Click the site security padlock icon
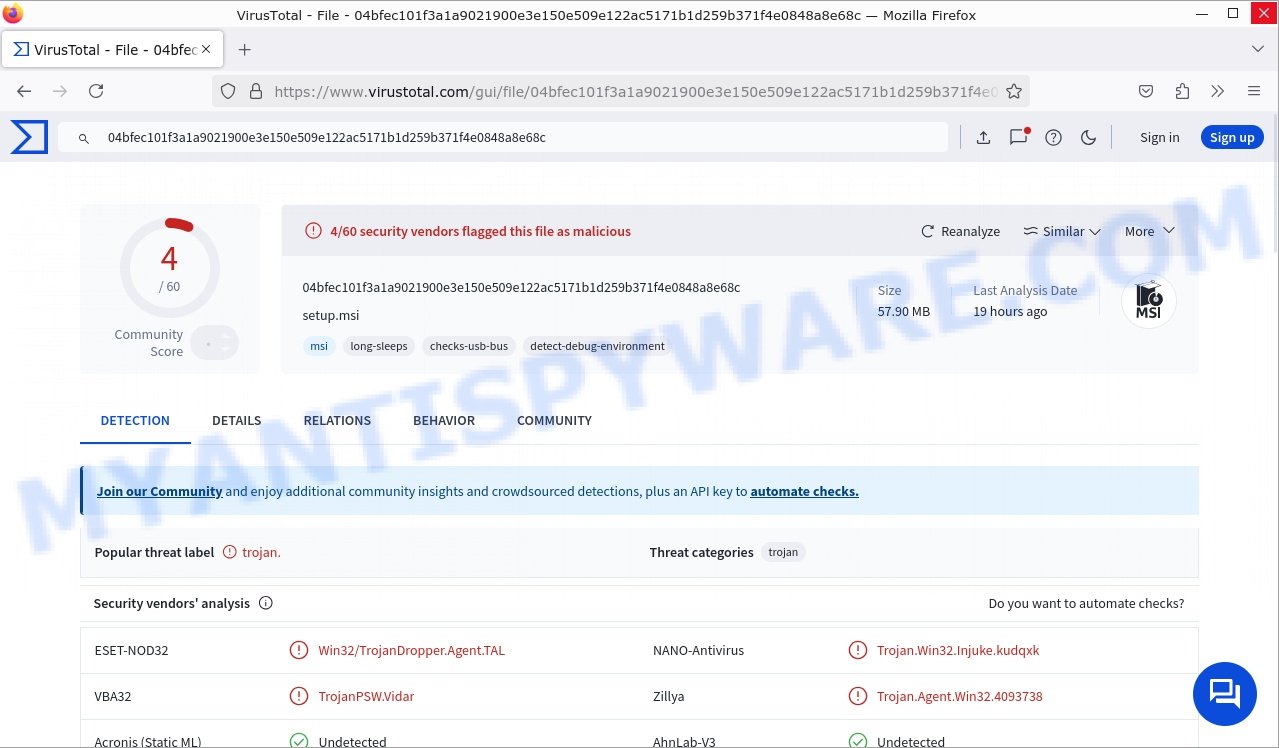 pos(256,91)
